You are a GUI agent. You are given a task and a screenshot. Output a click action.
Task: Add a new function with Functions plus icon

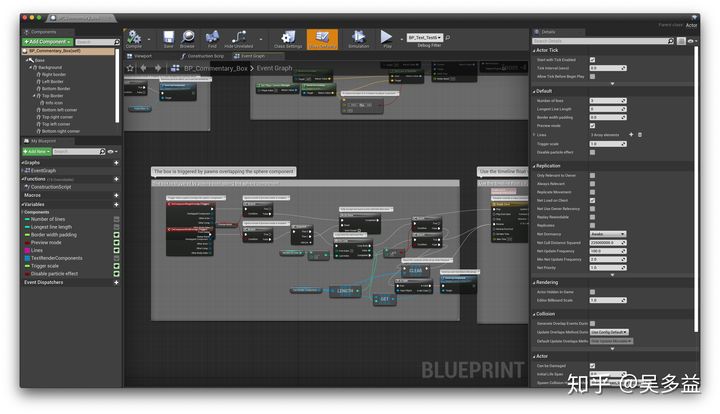(x=116, y=179)
